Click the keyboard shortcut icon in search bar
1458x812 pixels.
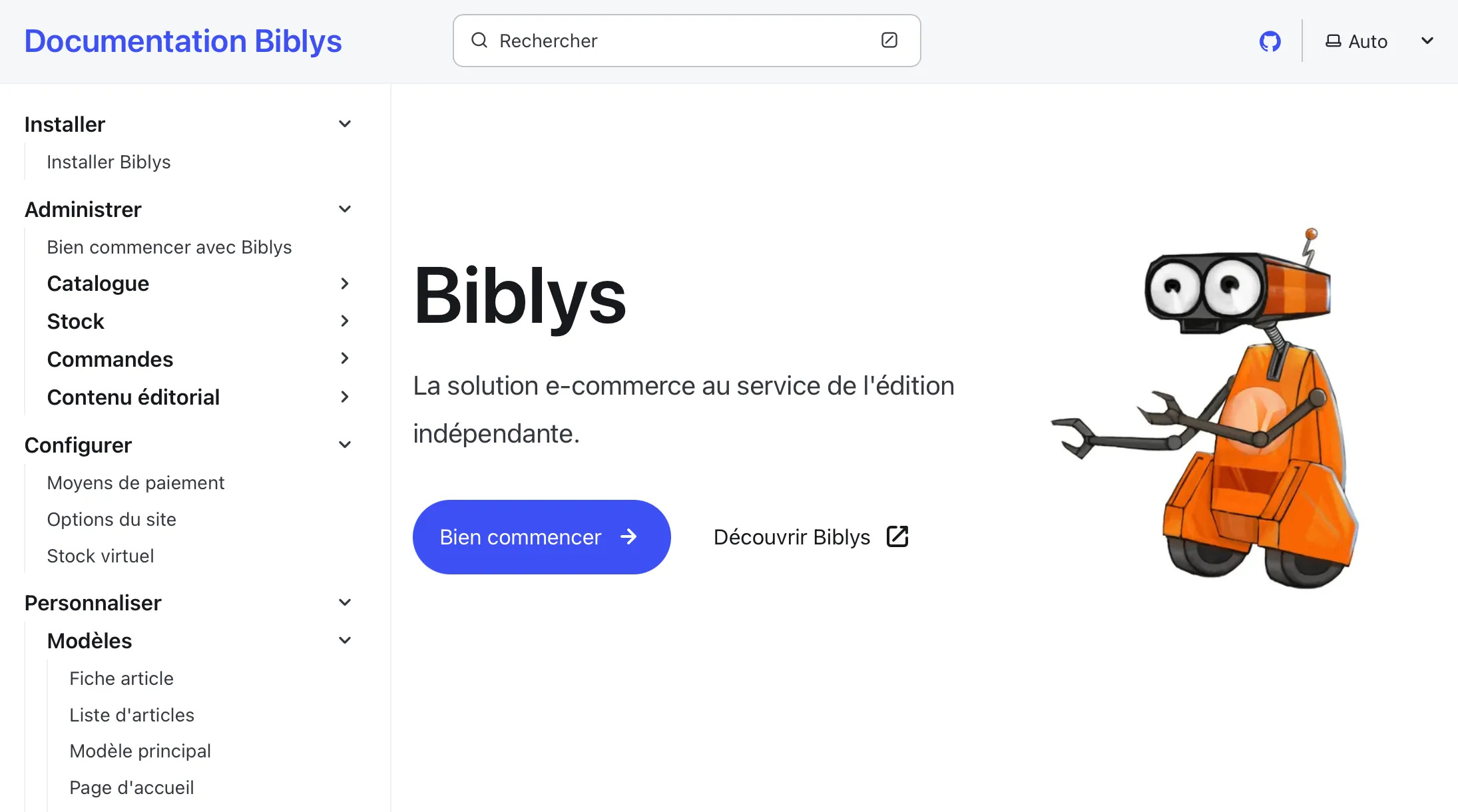pyautogui.click(x=889, y=41)
